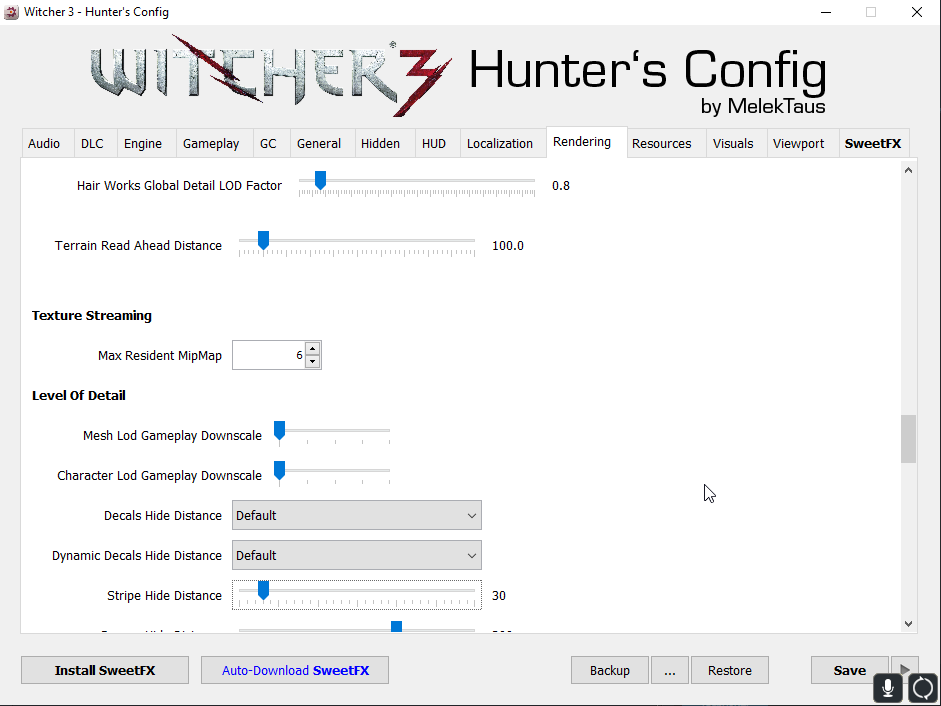Go to the Gameplay tab
This screenshot has width=941, height=706.
(211, 143)
